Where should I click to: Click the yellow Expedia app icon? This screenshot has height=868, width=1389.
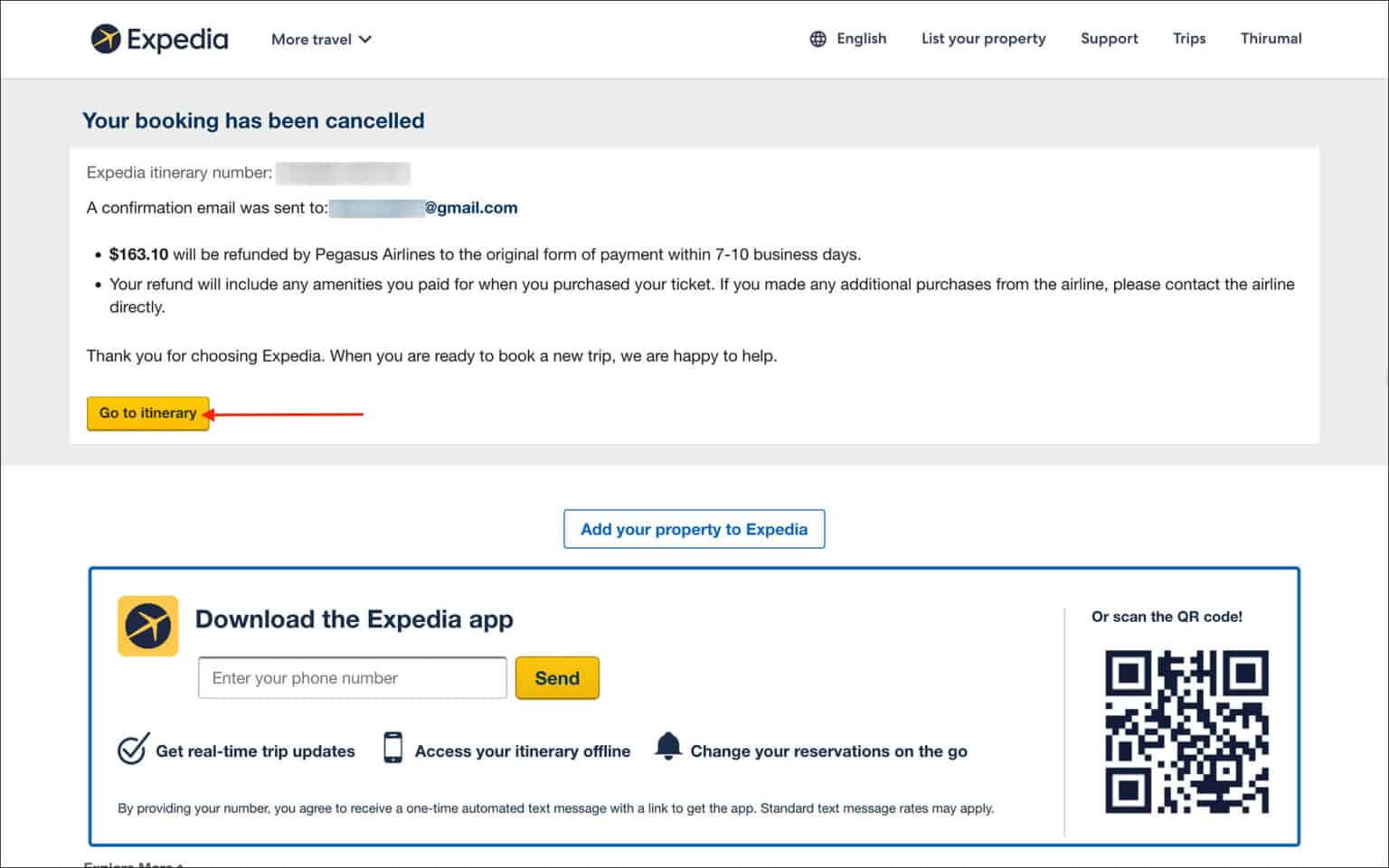coord(147,626)
